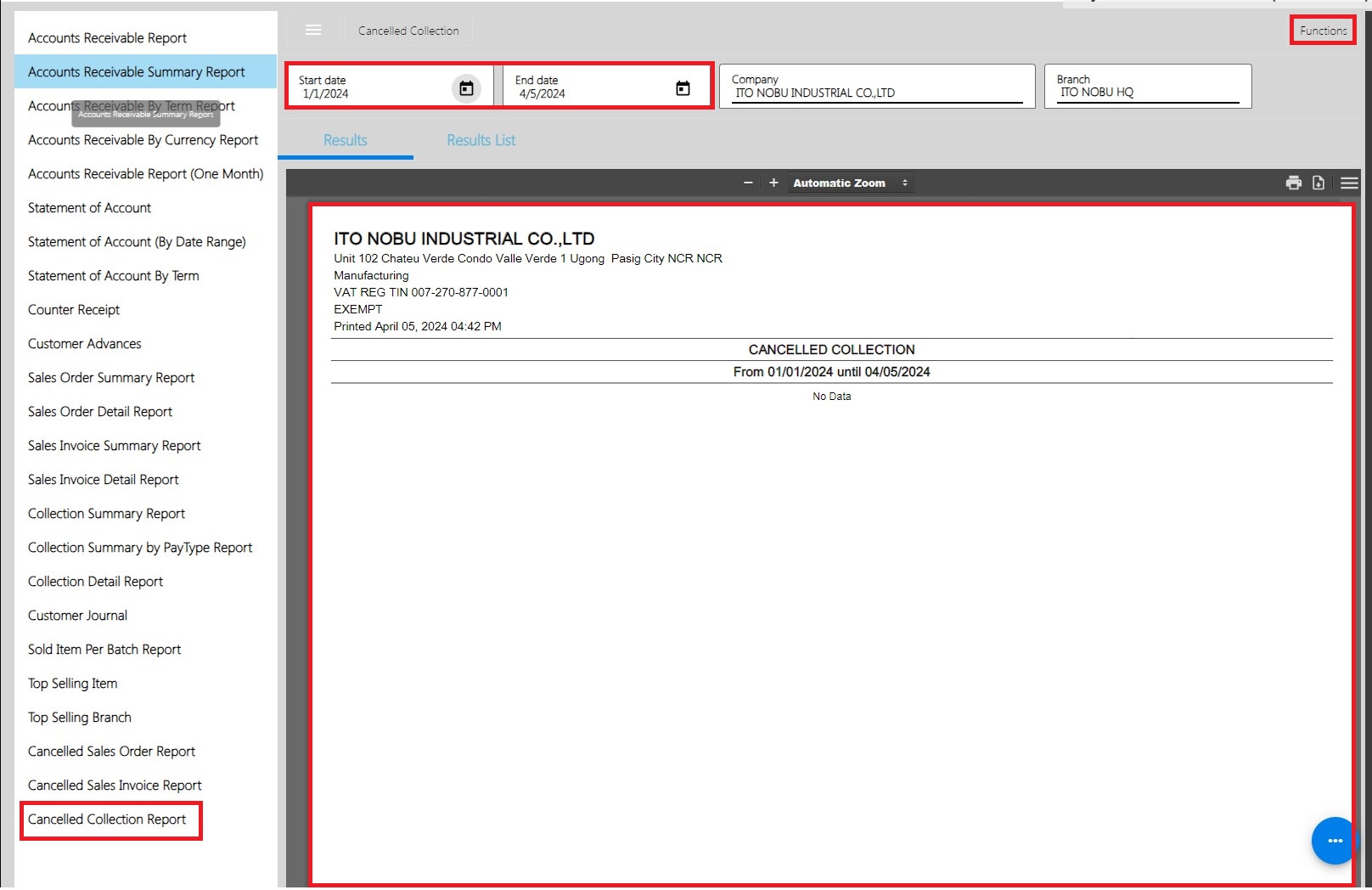
Task: Open the End date calendar picker
Action: pyautogui.click(x=683, y=88)
